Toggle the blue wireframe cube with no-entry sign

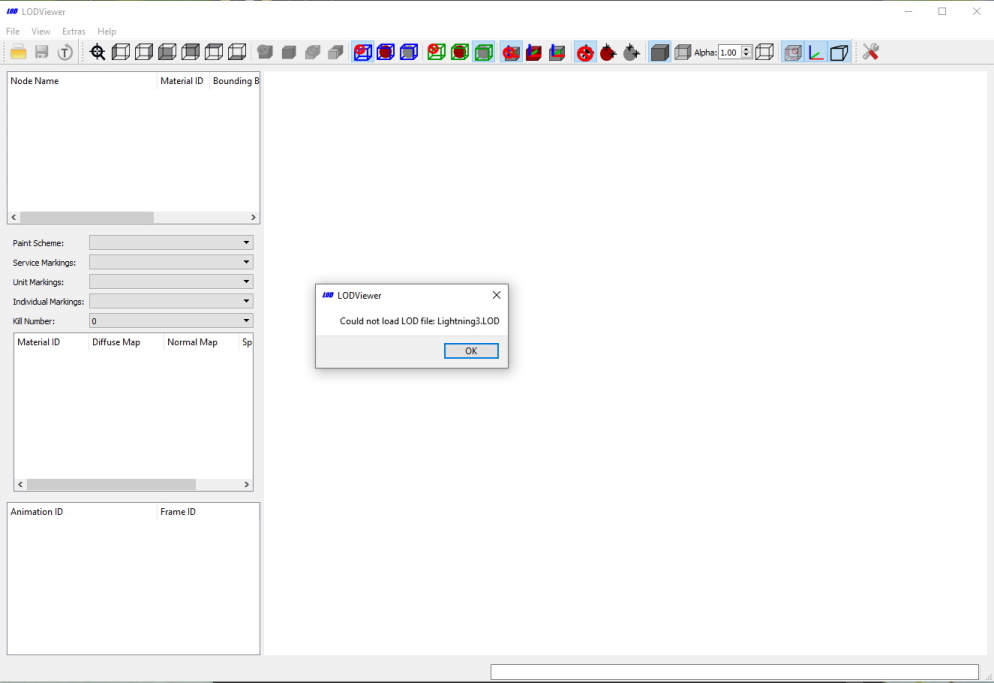[x=363, y=52]
